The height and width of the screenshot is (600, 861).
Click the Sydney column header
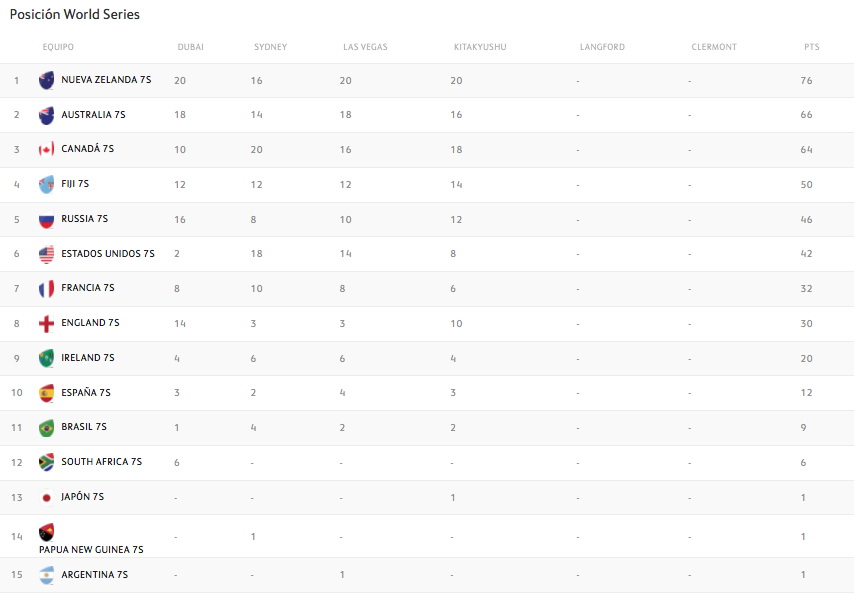point(270,47)
